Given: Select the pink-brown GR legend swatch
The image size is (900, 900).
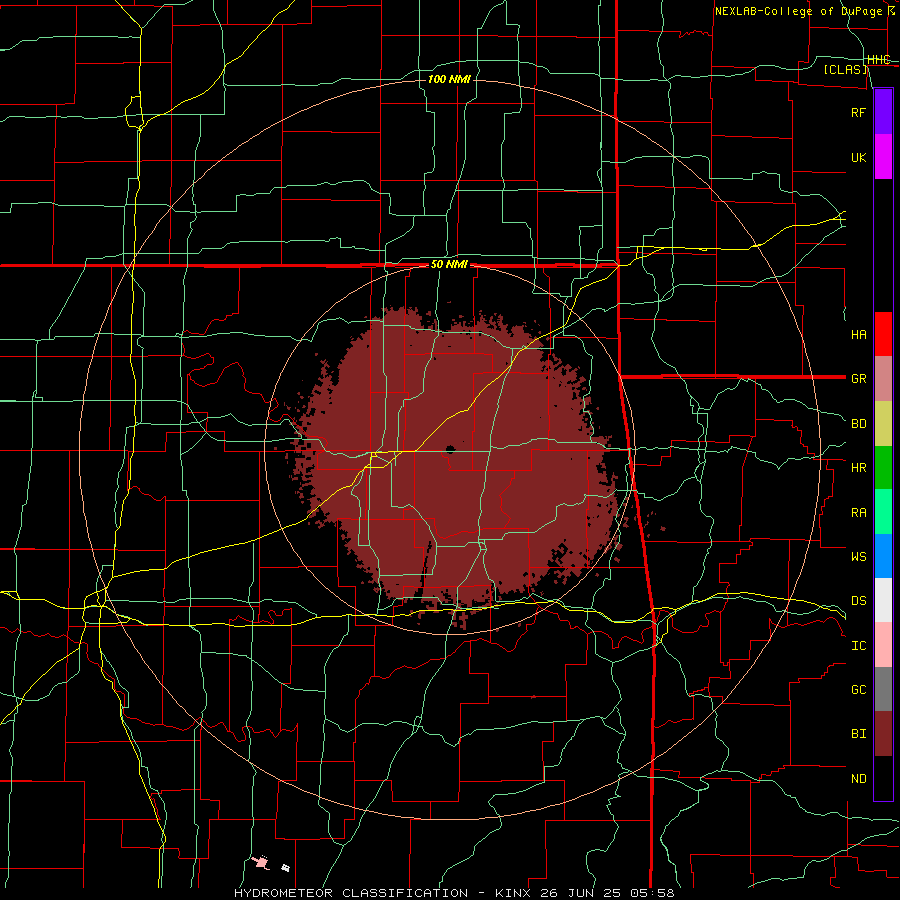Looking at the screenshot, I should coord(883,378).
